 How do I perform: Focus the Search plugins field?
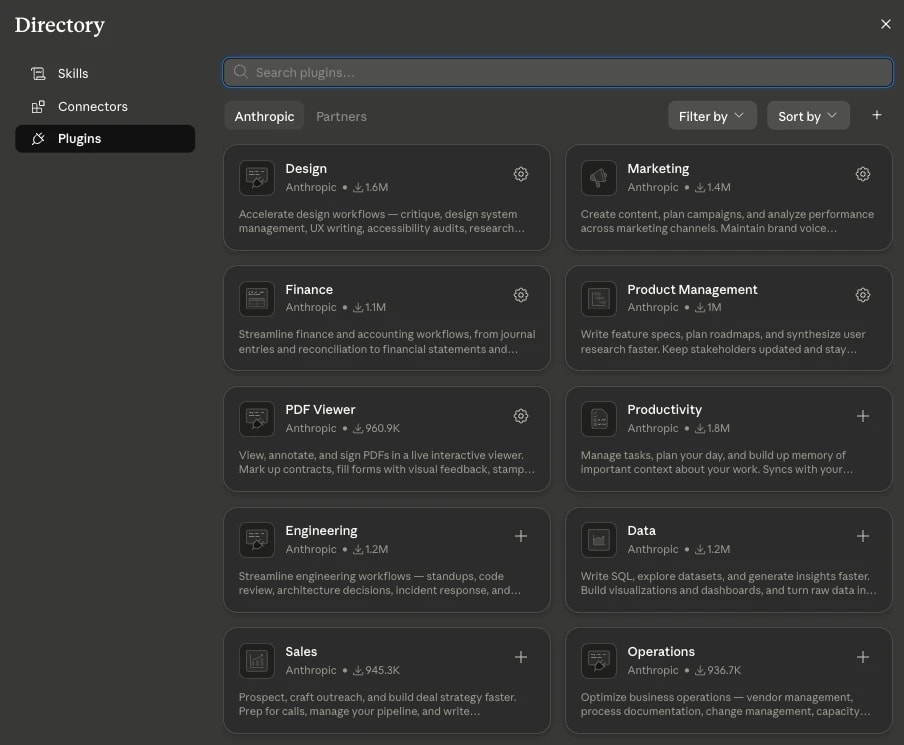558,72
